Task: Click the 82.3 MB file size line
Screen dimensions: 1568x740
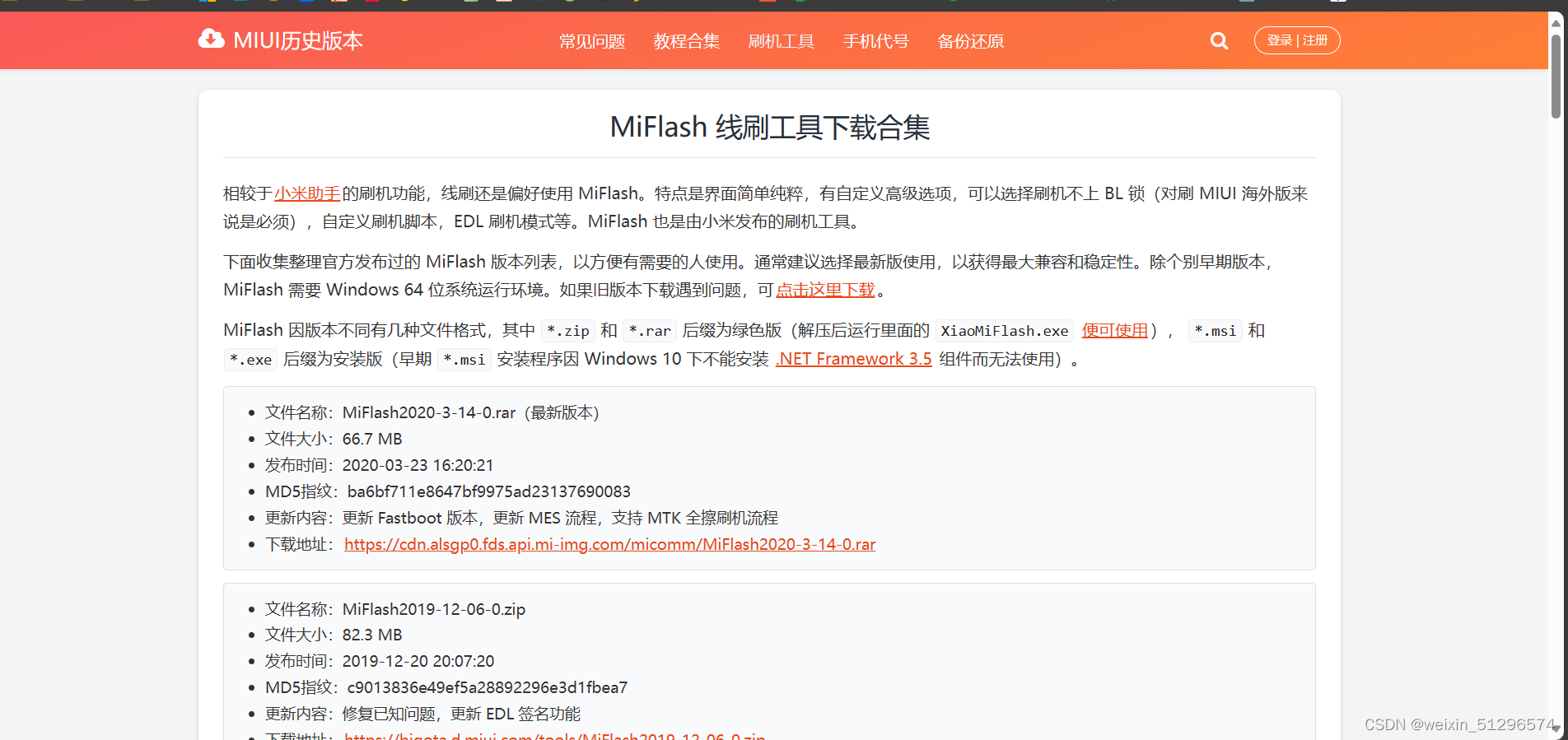Action: point(334,635)
